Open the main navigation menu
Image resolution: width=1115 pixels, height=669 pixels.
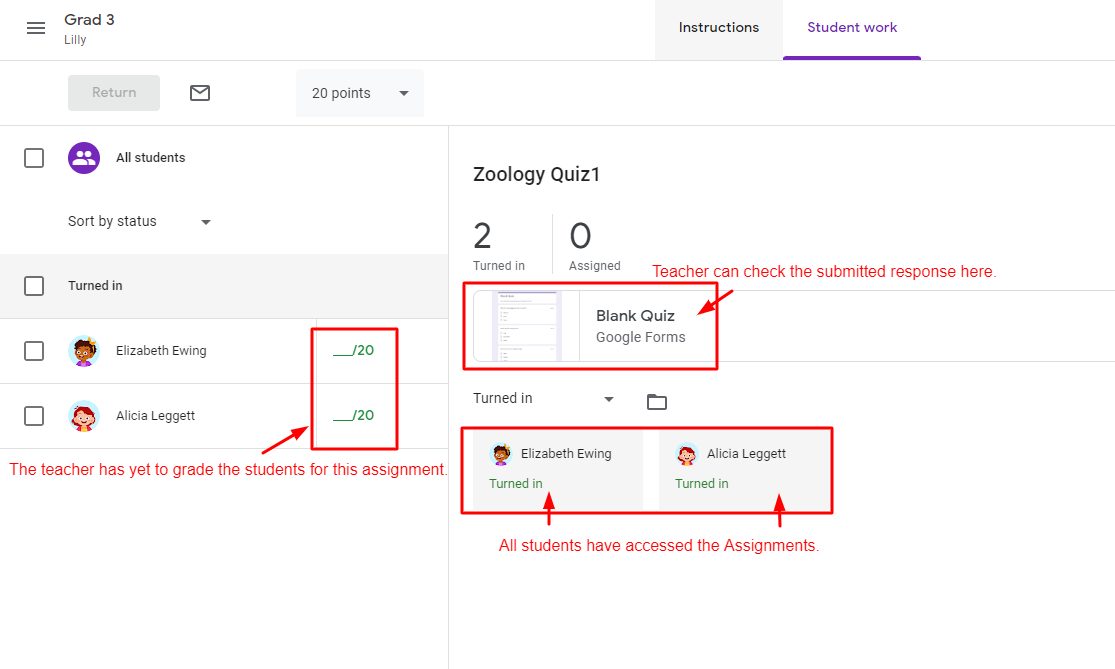37,28
